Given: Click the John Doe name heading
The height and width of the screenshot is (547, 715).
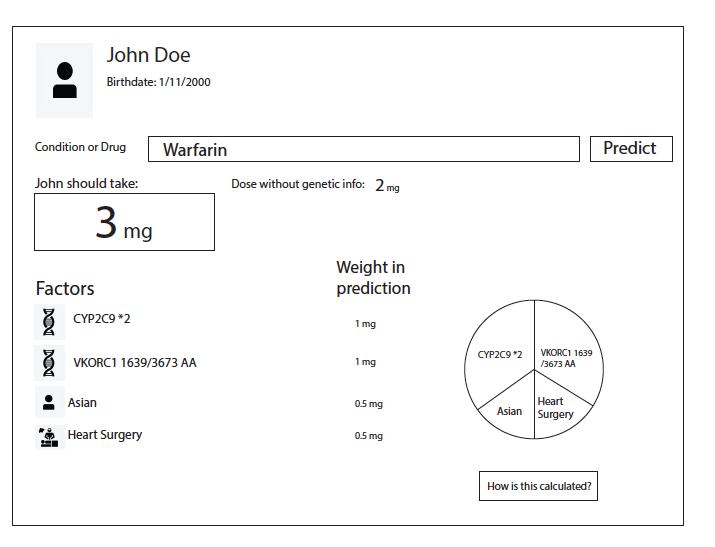Looking at the screenshot, I should pos(149,55).
